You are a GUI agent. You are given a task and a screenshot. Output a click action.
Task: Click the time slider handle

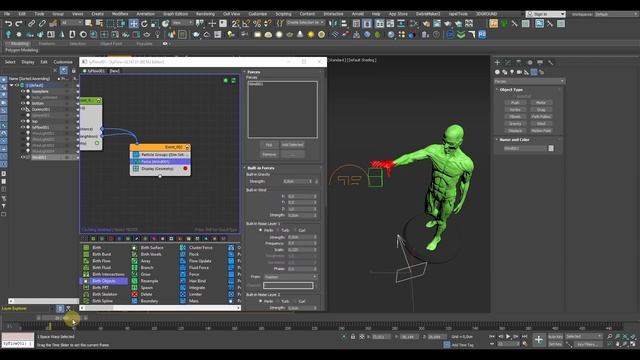(61, 318)
